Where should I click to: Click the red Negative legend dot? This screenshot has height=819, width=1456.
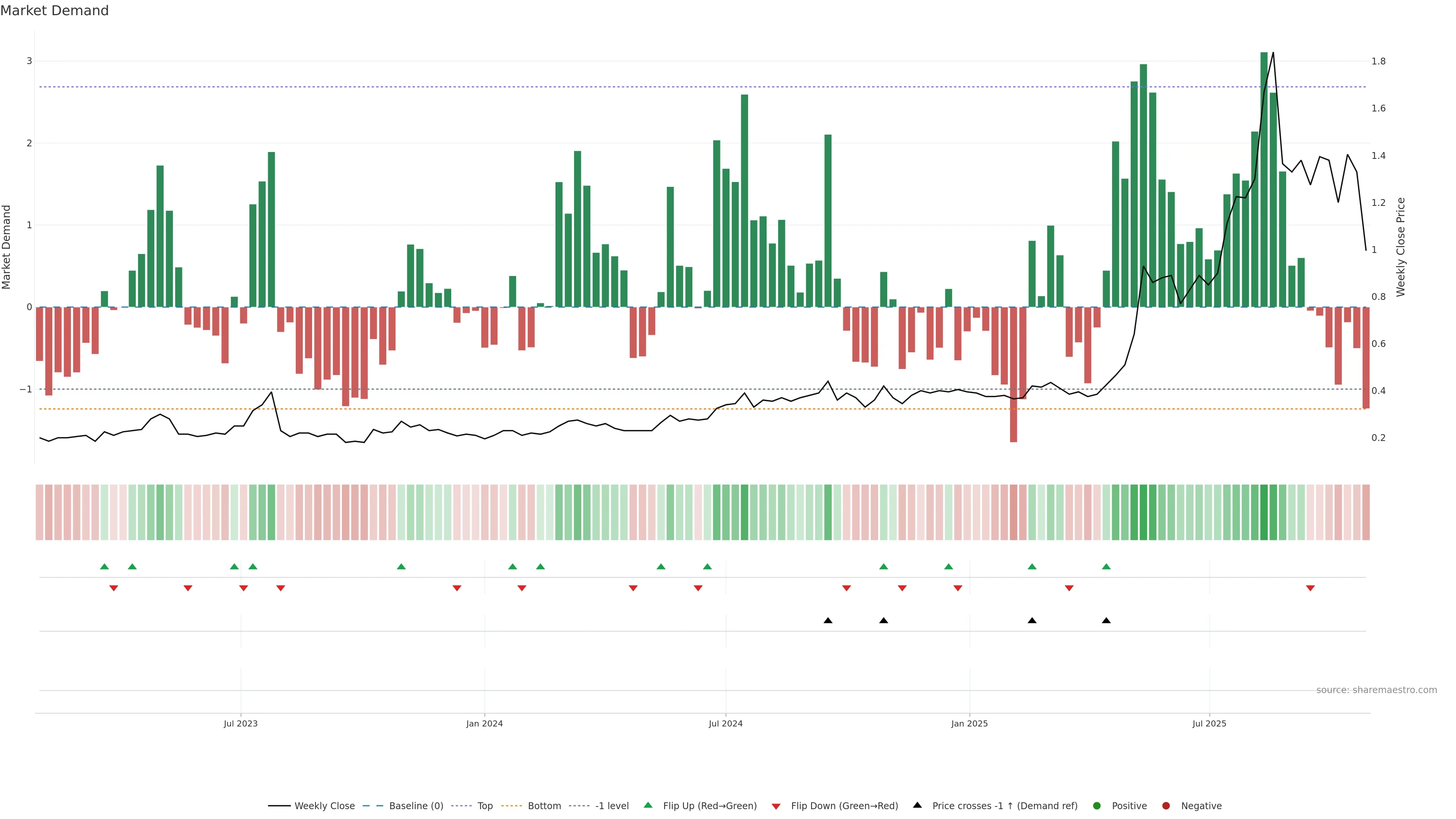[1166, 806]
